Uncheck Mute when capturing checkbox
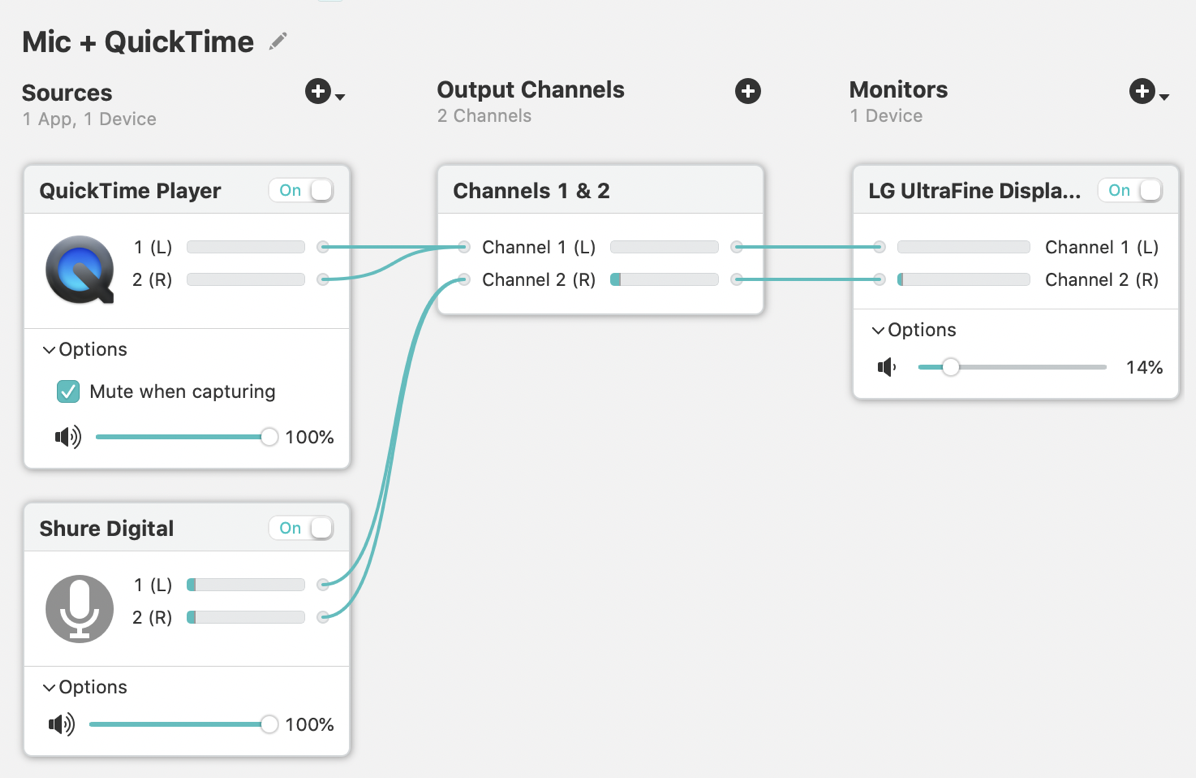 point(68,391)
